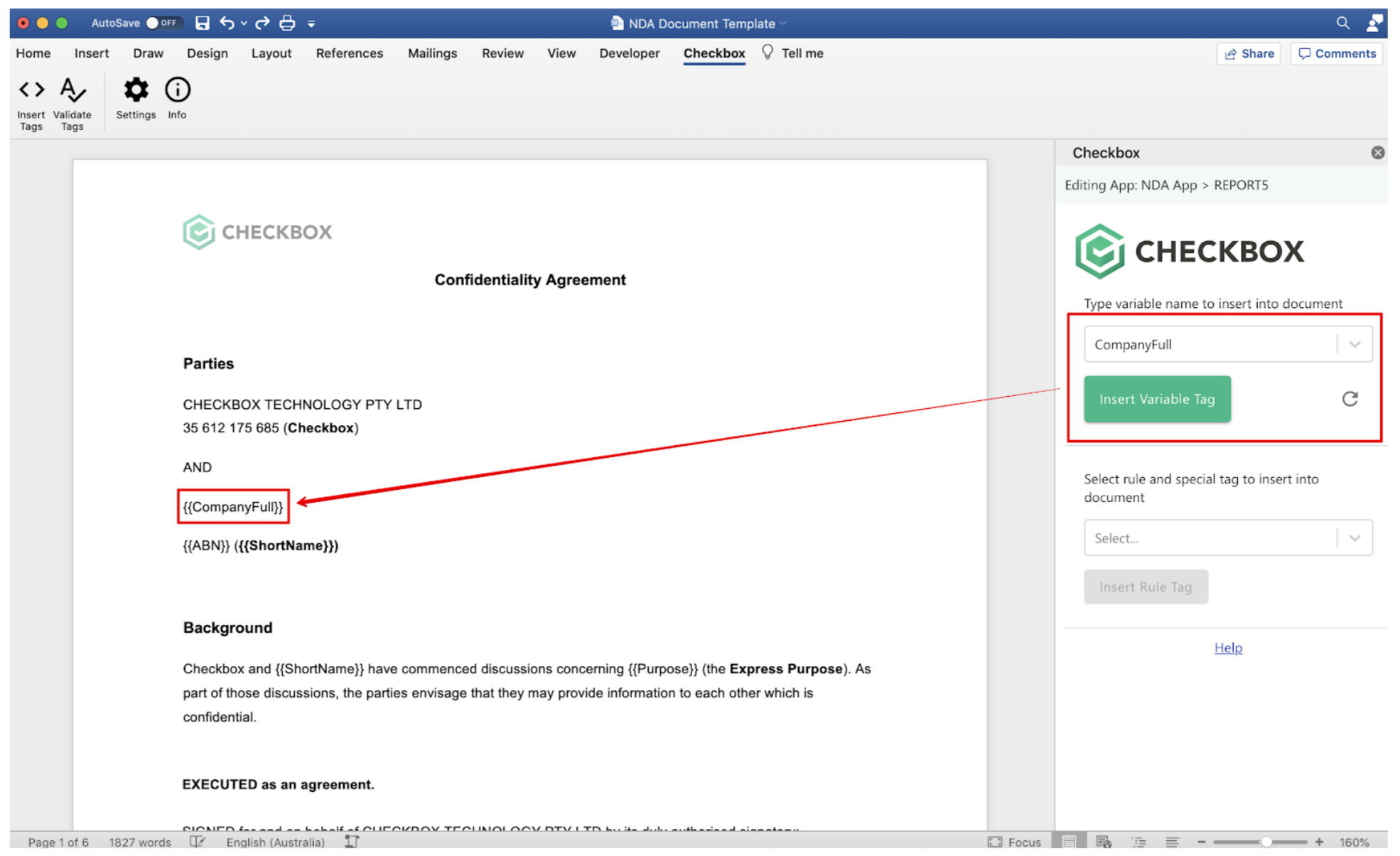Open the Home ribbon tab

click(33, 53)
